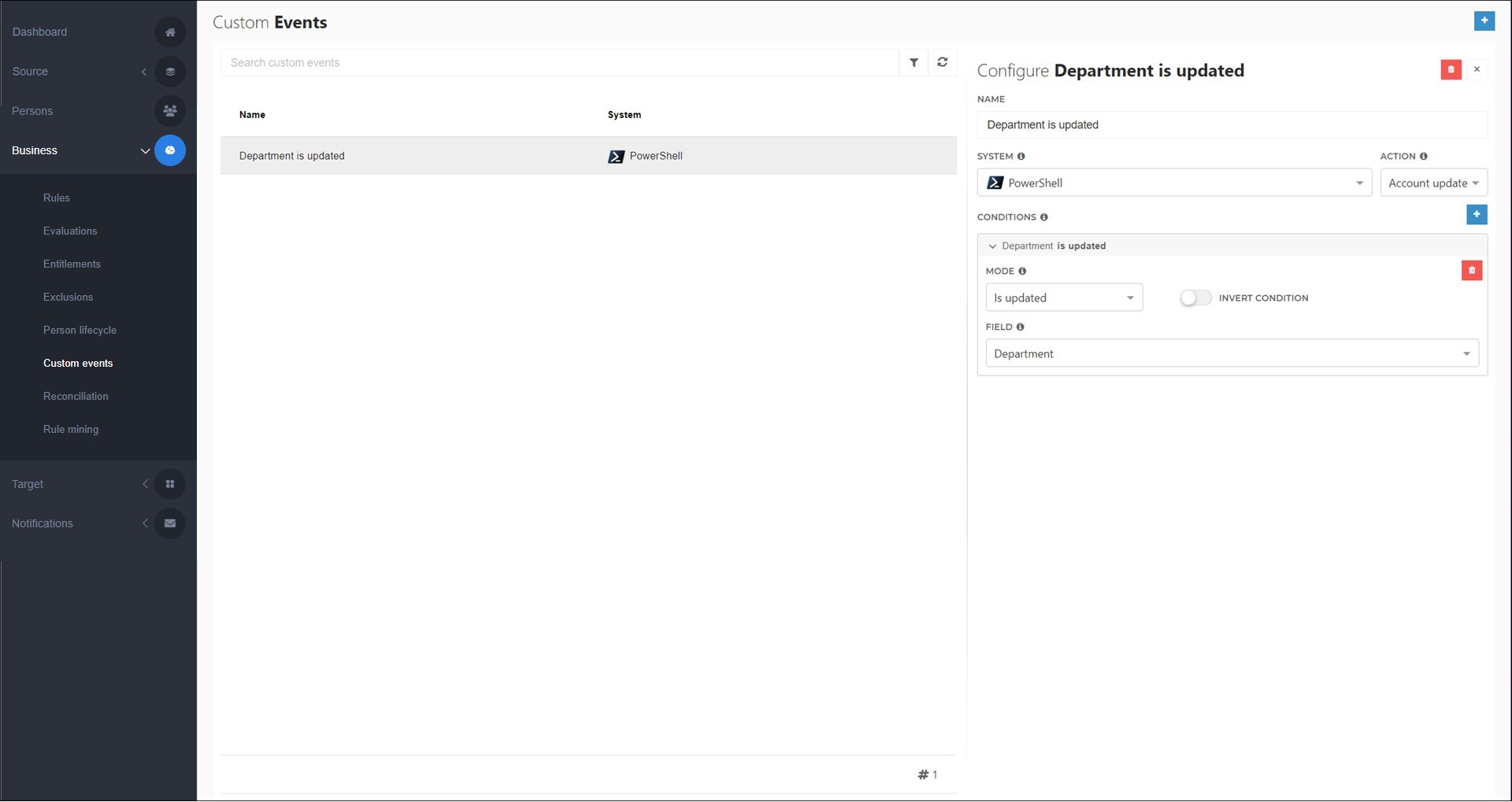Add a new custom event
The width and height of the screenshot is (1512, 802).
click(x=1484, y=21)
